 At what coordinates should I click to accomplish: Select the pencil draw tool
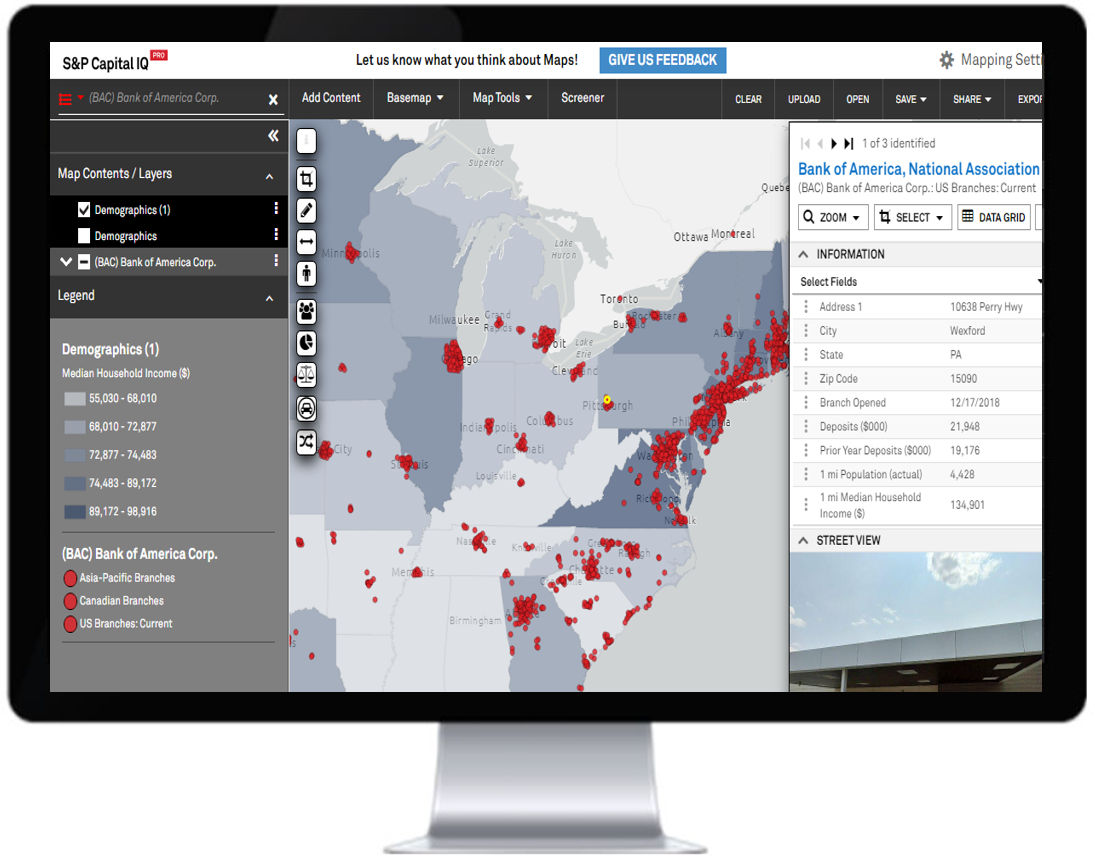(x=307, y=210)
